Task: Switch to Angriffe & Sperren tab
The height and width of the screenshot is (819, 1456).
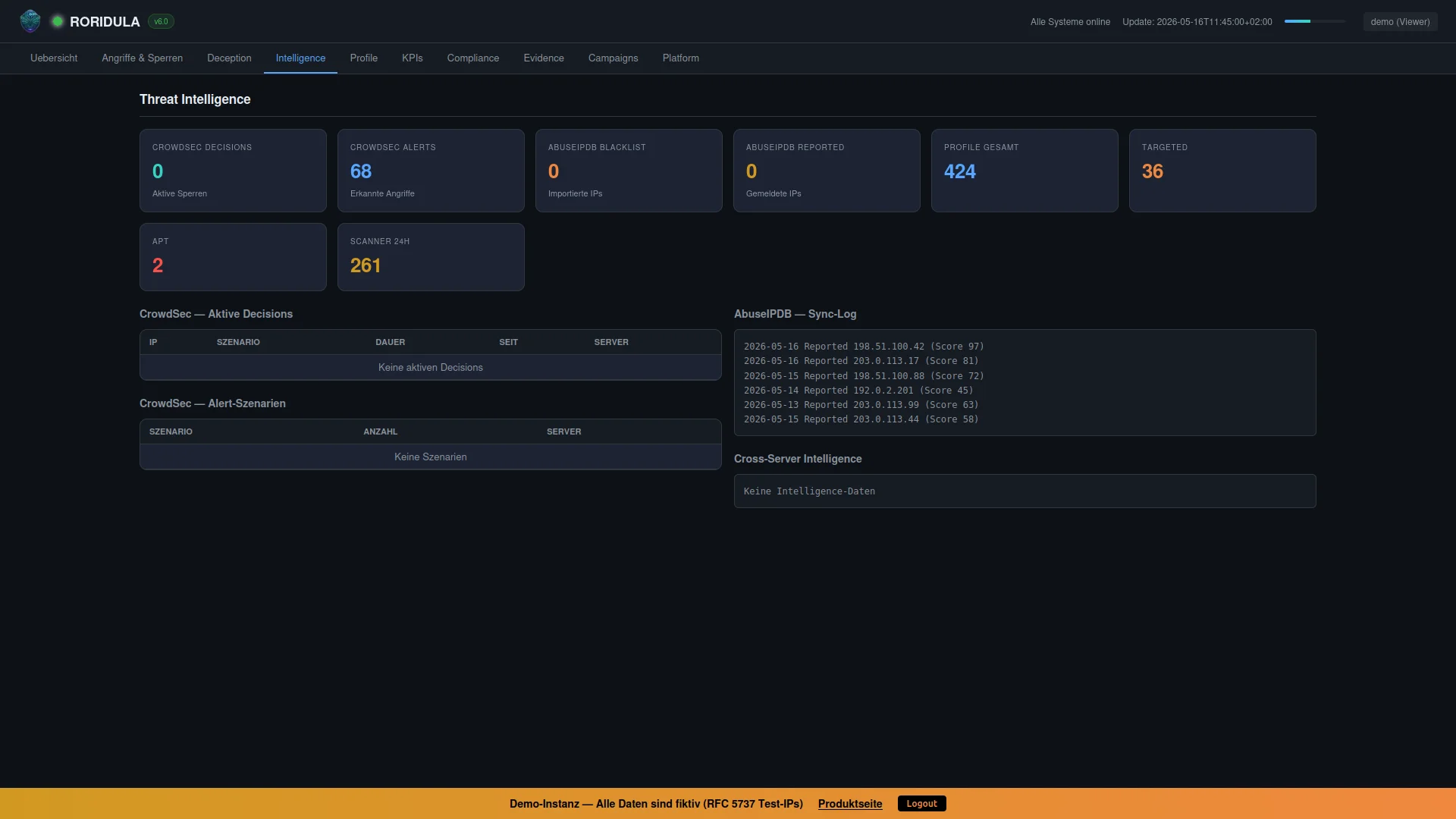Action: click(143, 58)
